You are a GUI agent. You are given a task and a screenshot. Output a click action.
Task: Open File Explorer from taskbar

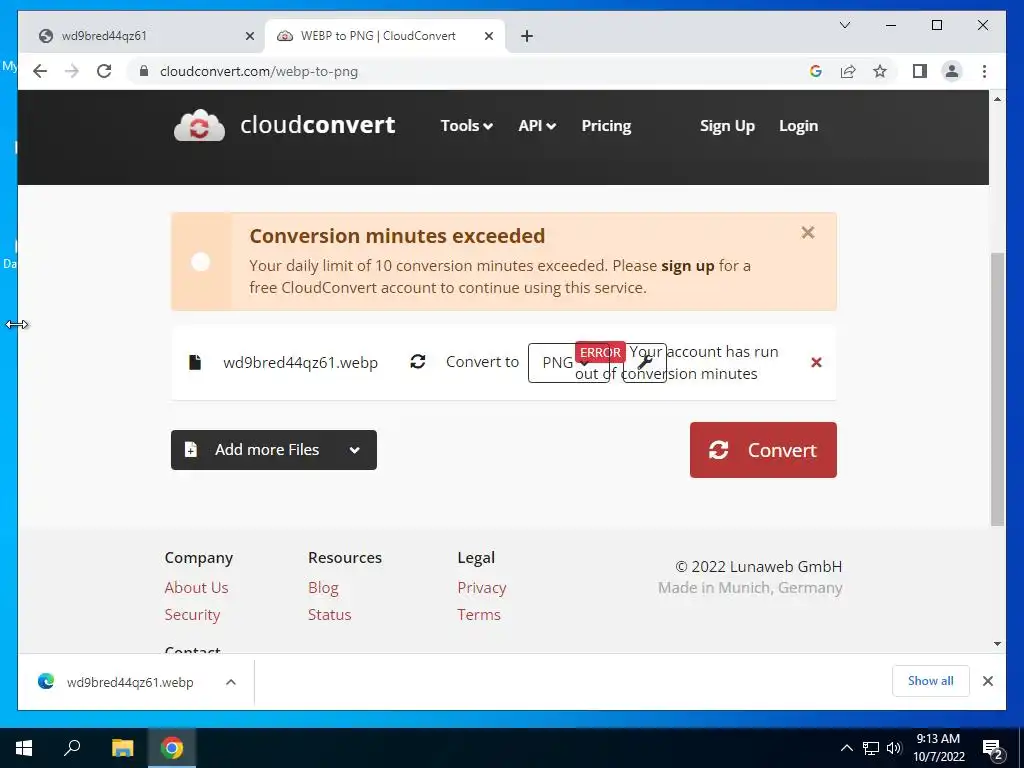(x=122, y=748)
